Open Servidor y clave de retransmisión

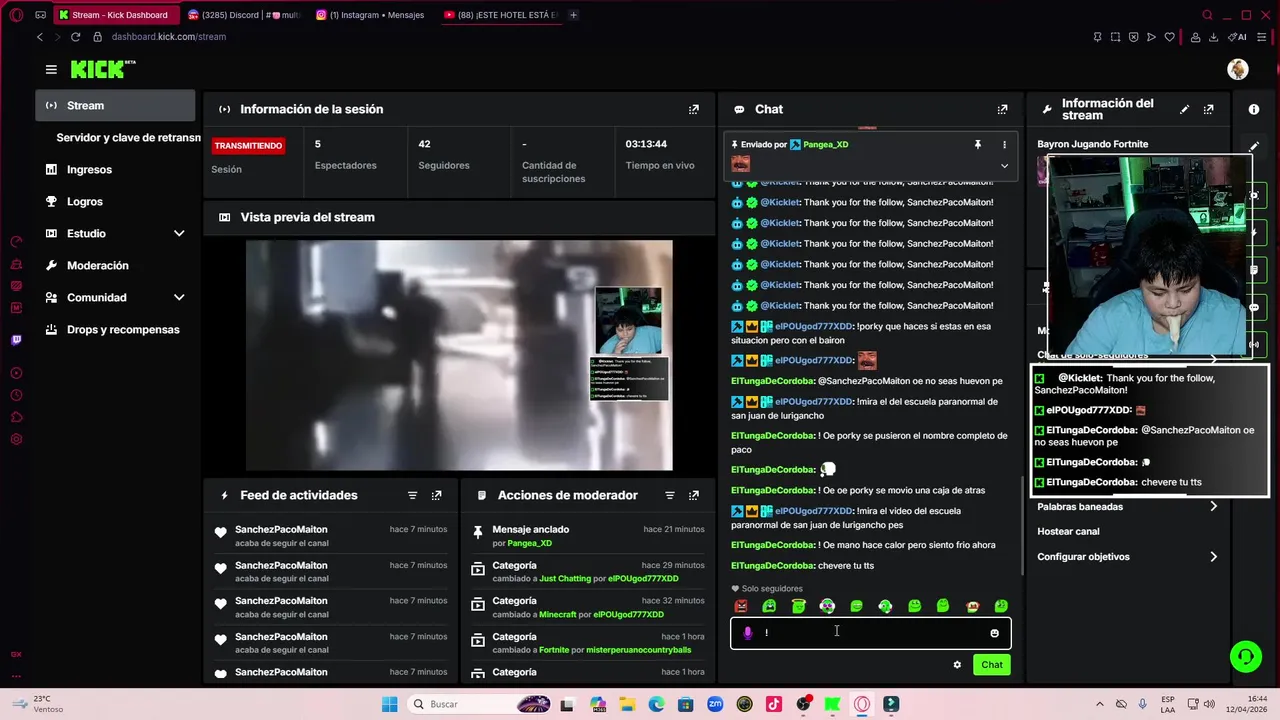(128, 137)
